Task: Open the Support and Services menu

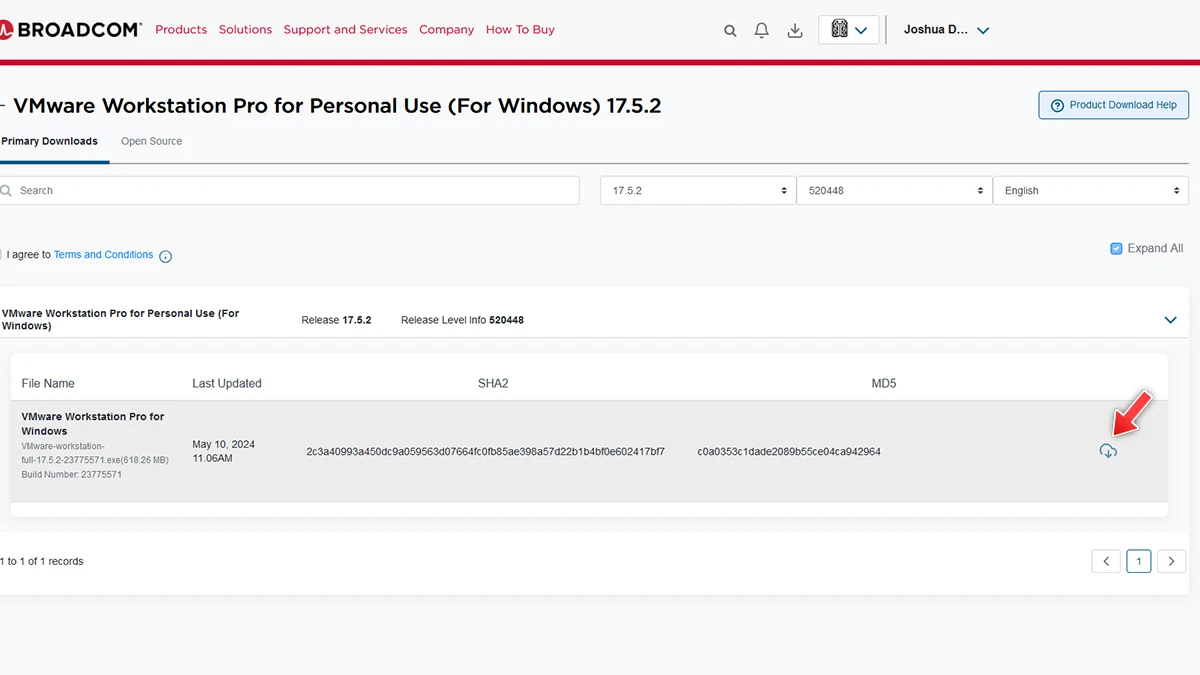Action: point(345,30)
